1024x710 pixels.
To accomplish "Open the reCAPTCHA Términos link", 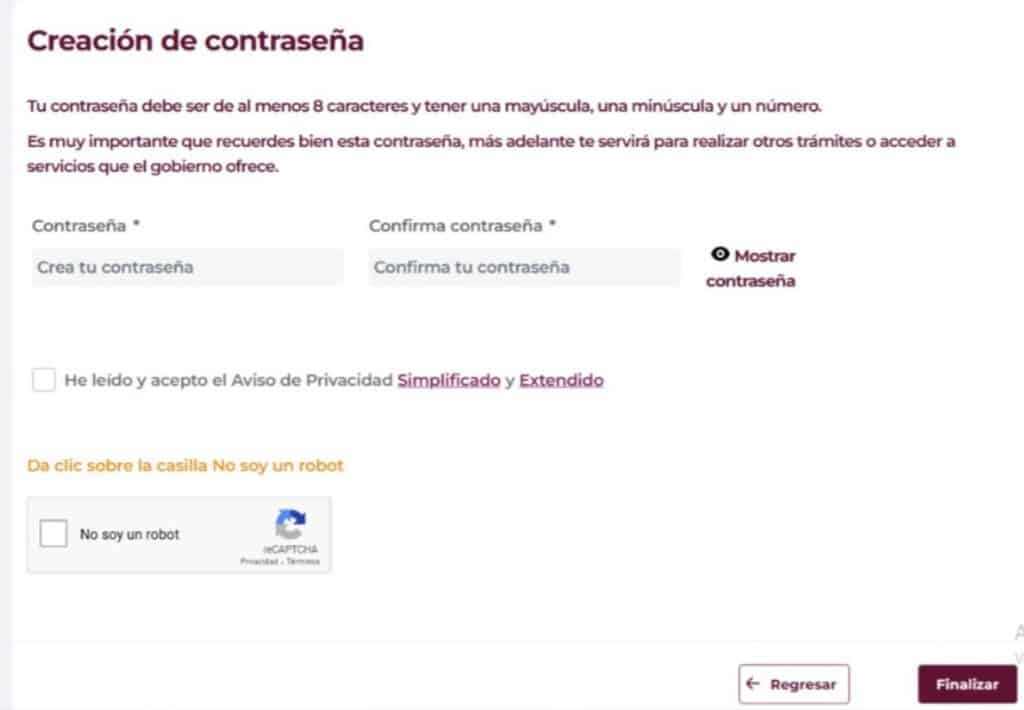I will 303,562.
